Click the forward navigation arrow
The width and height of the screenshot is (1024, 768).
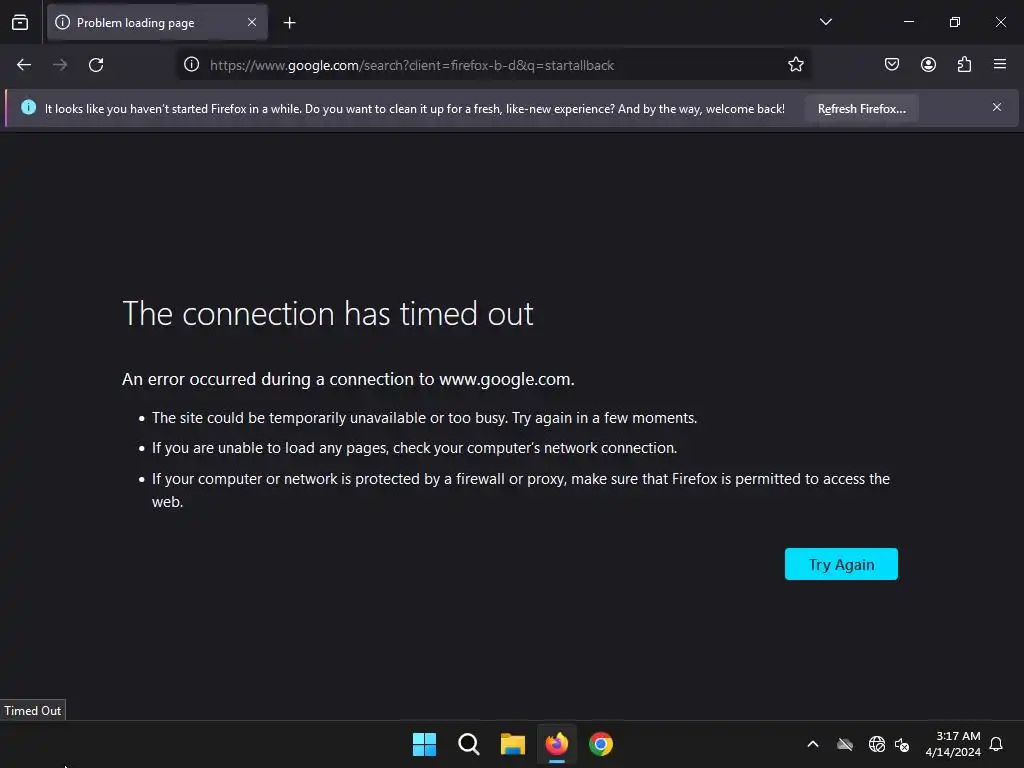[x=60, y=65]
